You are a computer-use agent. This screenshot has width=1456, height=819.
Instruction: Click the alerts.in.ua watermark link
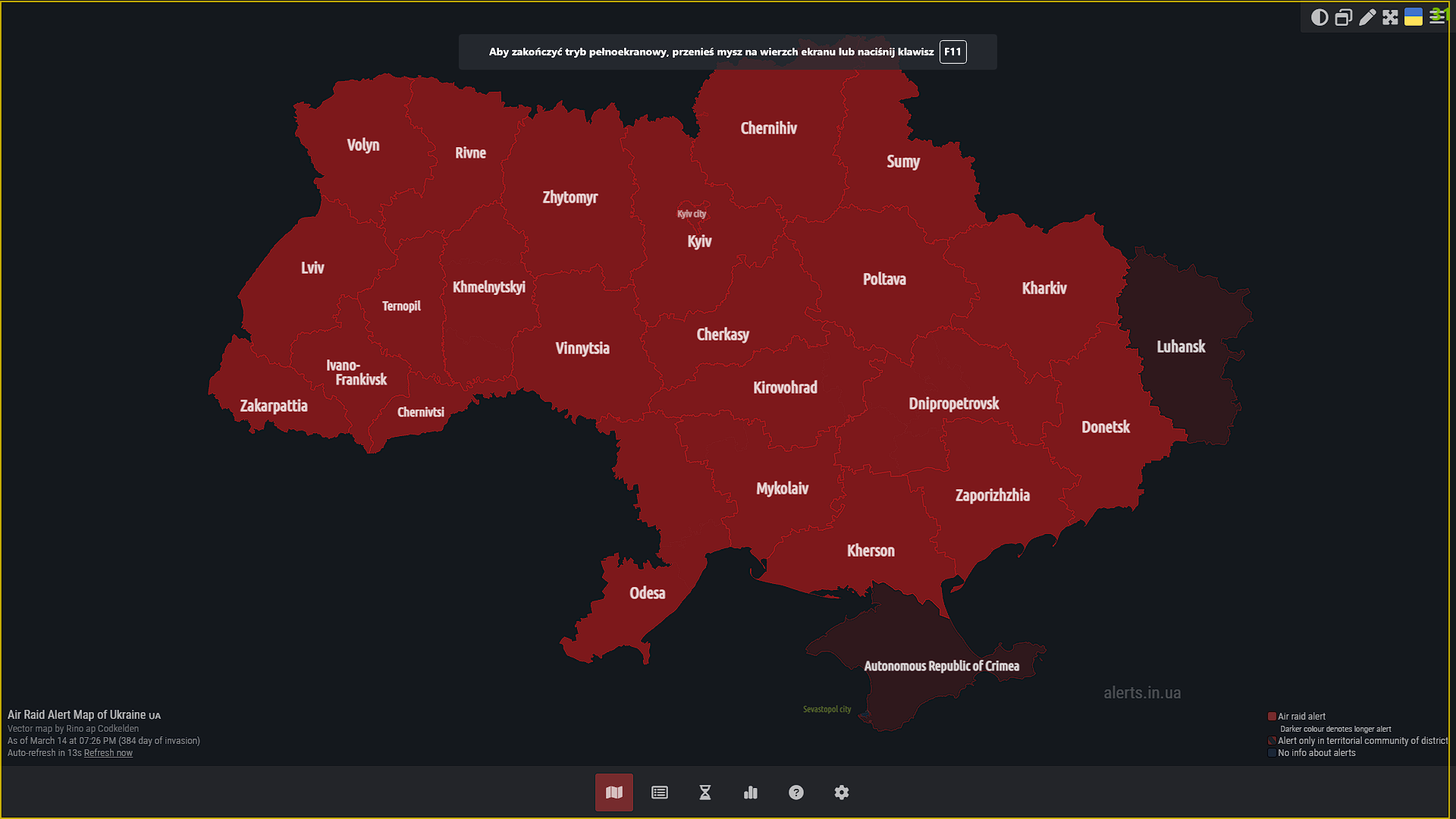click(x=1142, y=692)
